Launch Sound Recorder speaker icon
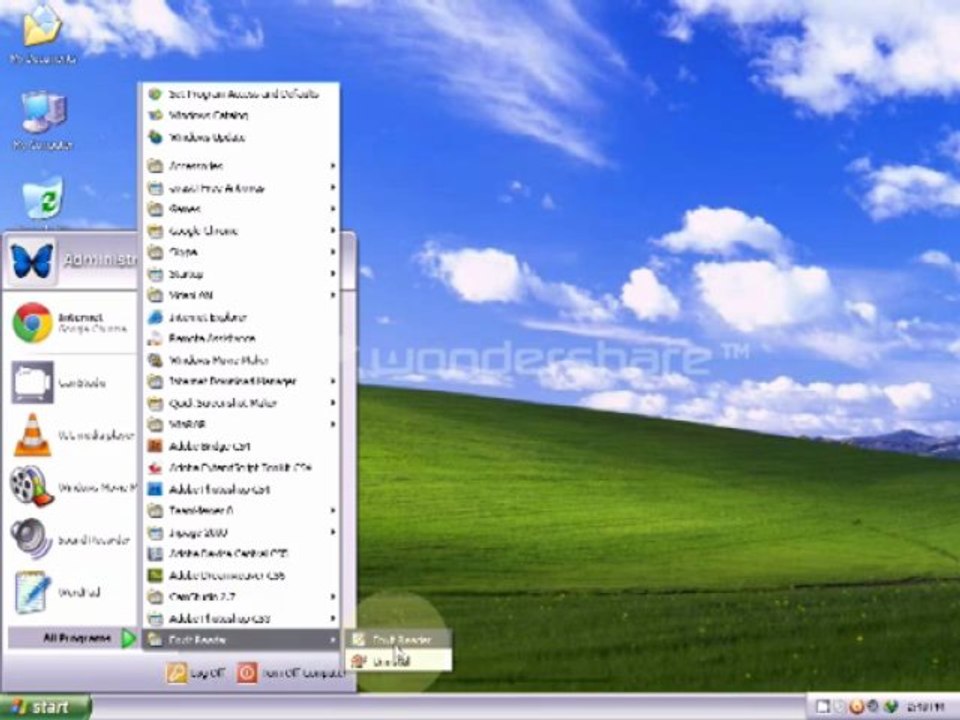960x720 pixels. pyautogui.click(x=31, y=539)
